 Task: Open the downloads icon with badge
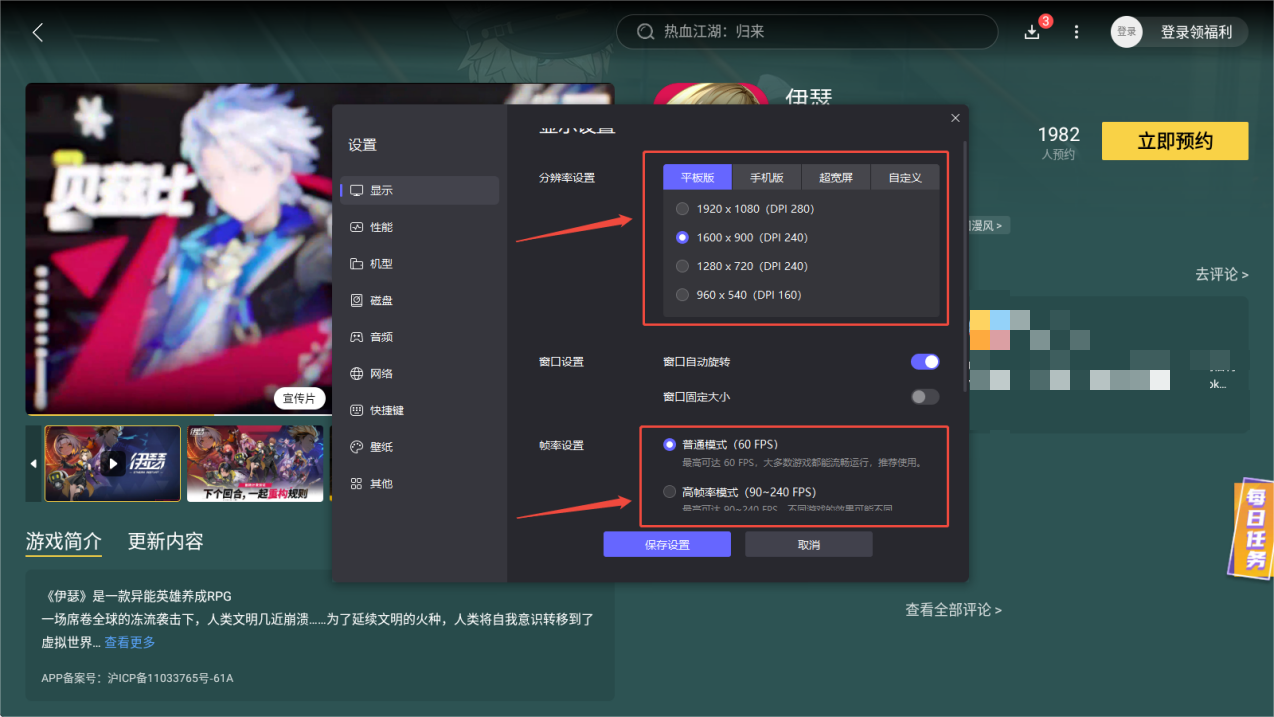point(1033,32)
